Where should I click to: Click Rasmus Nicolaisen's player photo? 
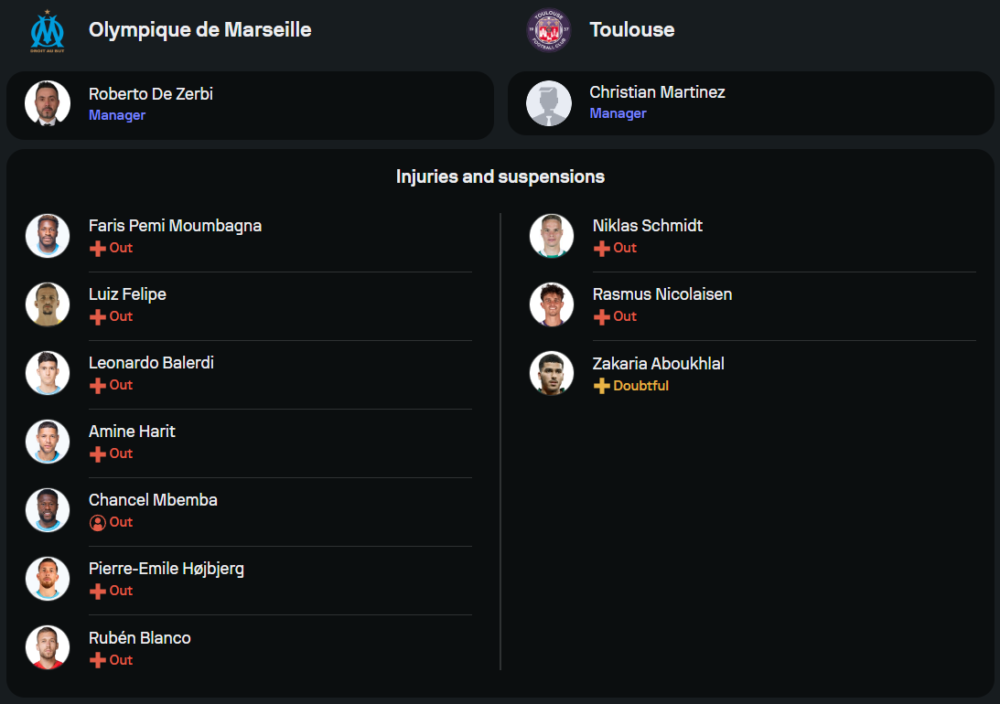click(551, 304)
